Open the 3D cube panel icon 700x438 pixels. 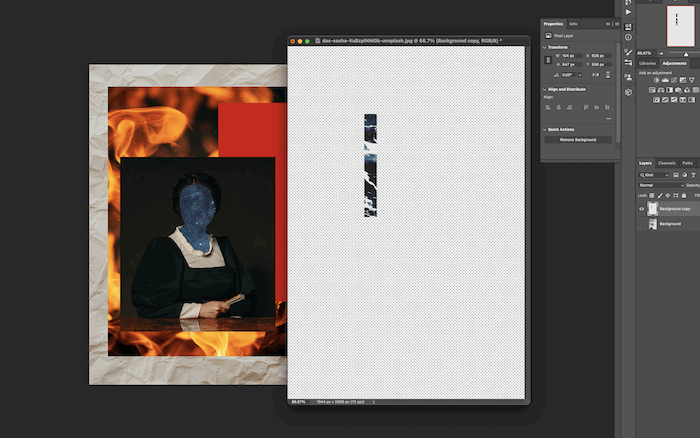629,92
